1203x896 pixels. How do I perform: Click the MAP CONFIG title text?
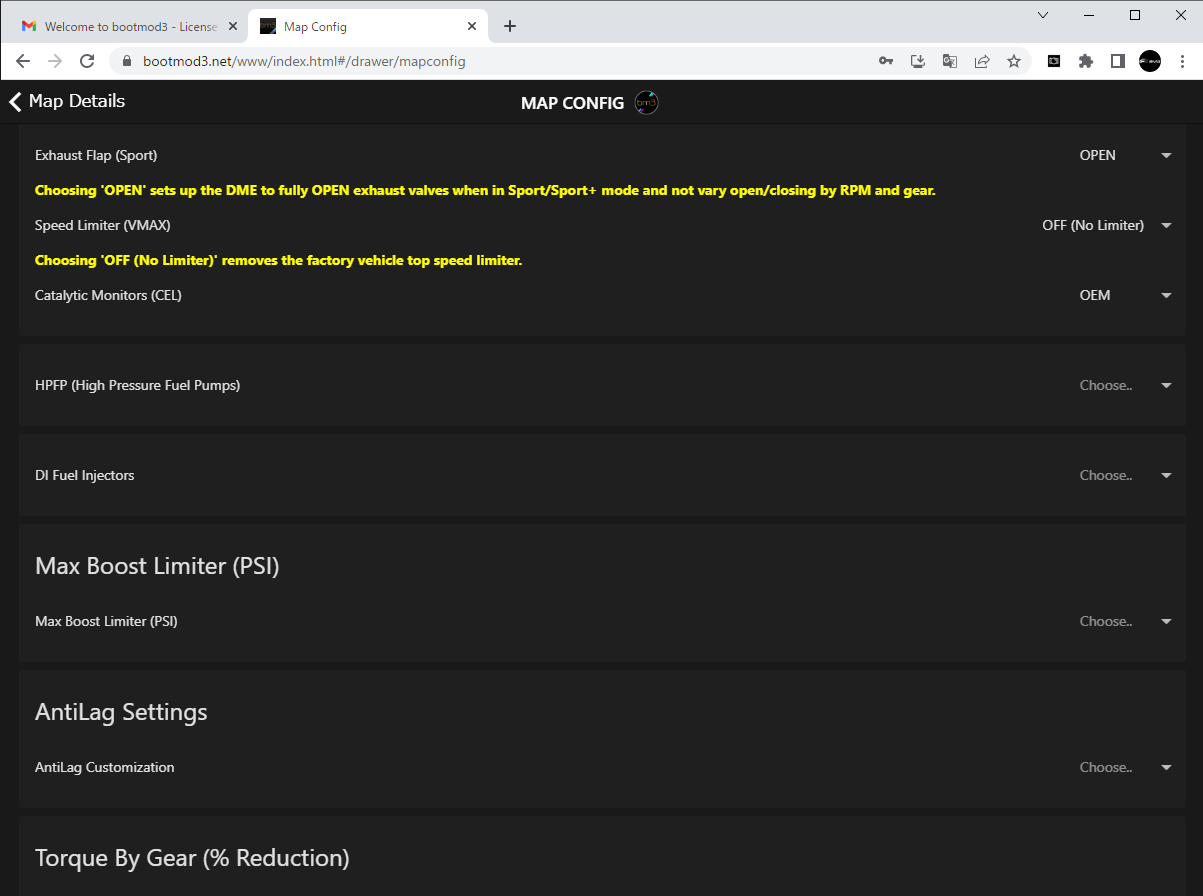tap(572, 103)
